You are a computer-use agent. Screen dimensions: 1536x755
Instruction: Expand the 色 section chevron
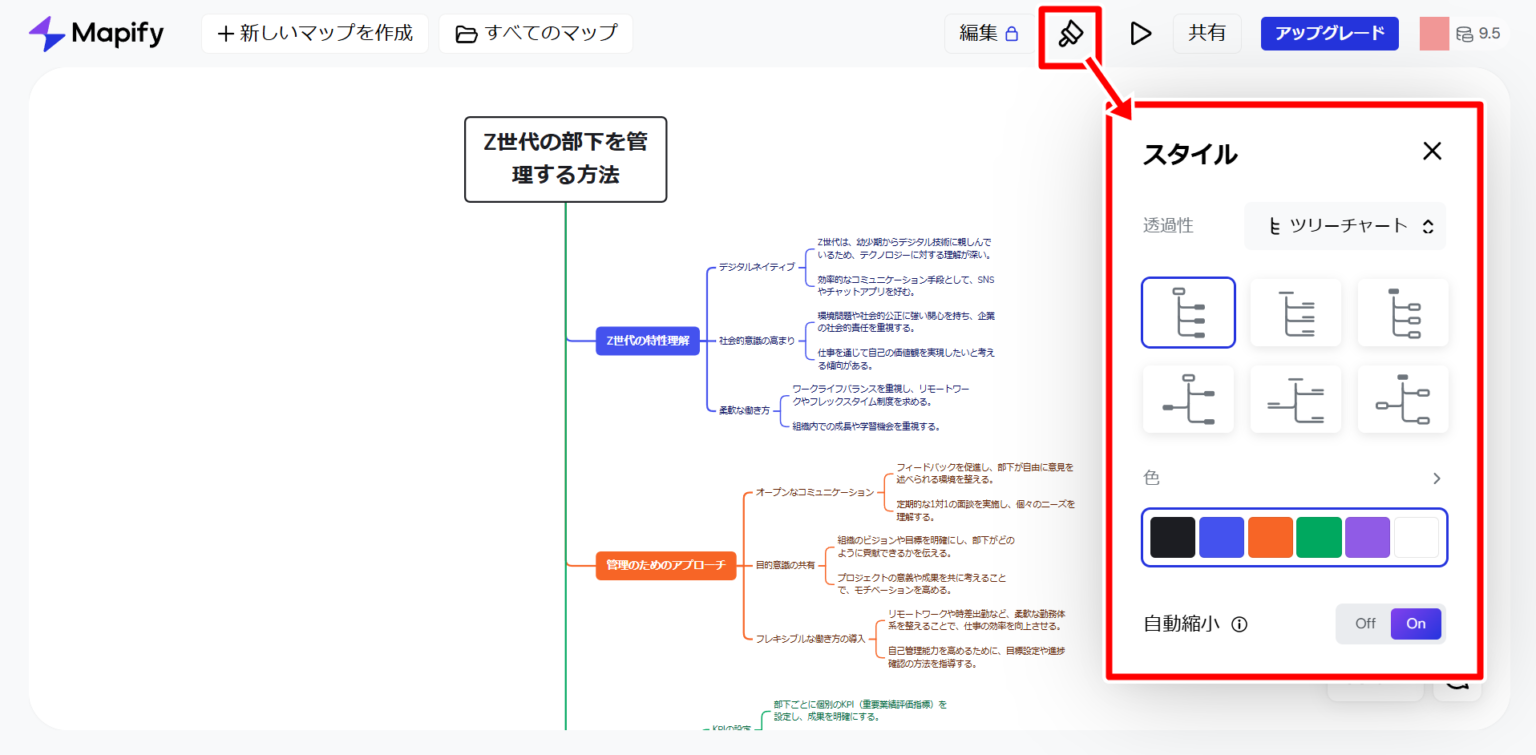tap(1437, 478)
